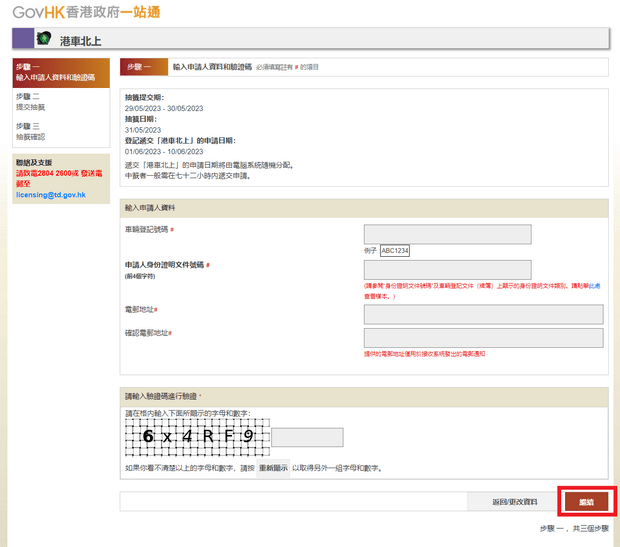
Task: Focus the applicant identity document number field
Action: coord(447,270)
